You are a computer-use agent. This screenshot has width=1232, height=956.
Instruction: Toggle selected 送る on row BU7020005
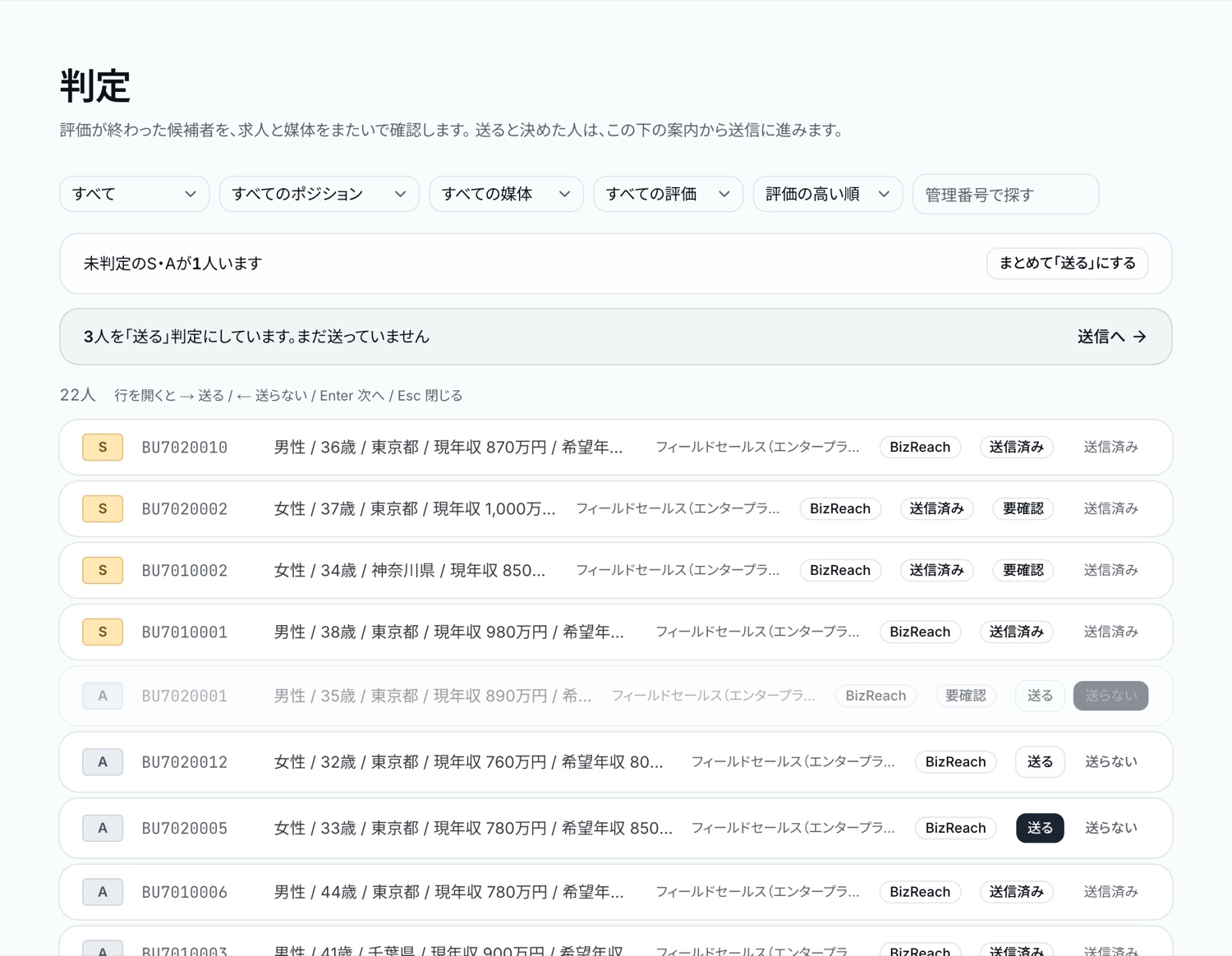point(1040,828)
